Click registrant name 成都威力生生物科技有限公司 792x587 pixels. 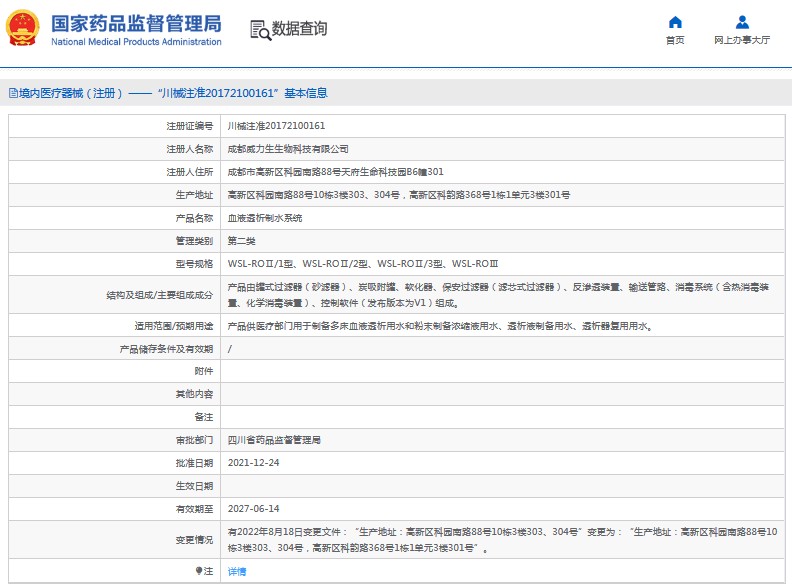pyautogui.click(x=288, y=149)
